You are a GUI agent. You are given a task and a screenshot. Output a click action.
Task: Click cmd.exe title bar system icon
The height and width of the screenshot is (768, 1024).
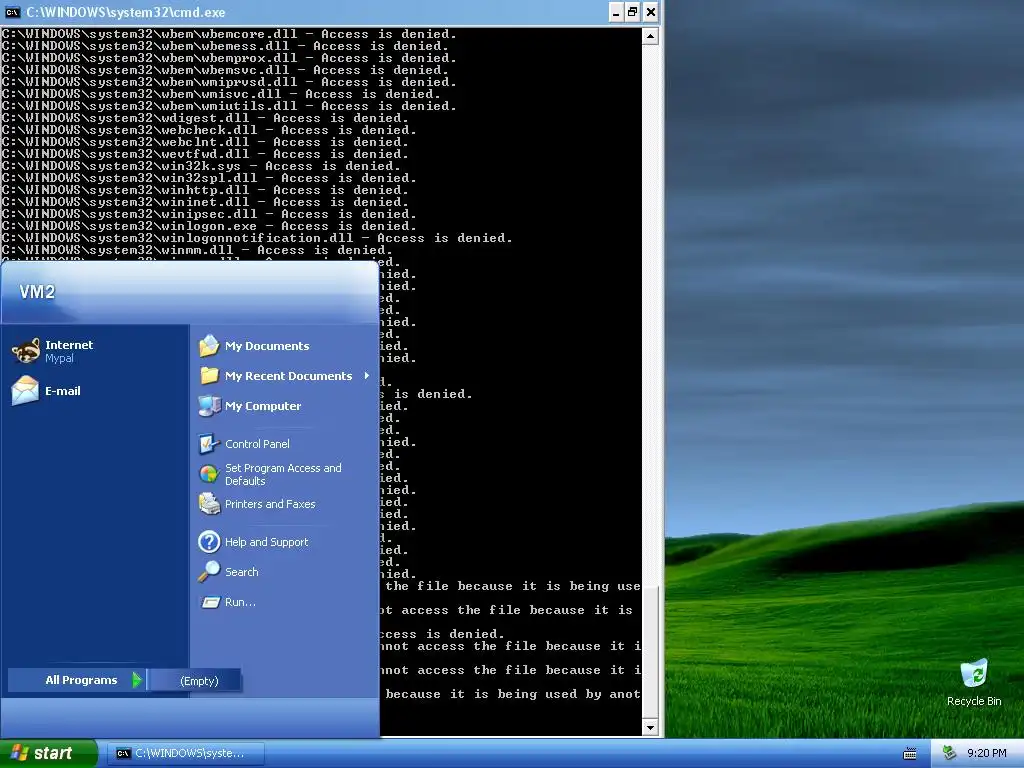click(x=12, y=12)
